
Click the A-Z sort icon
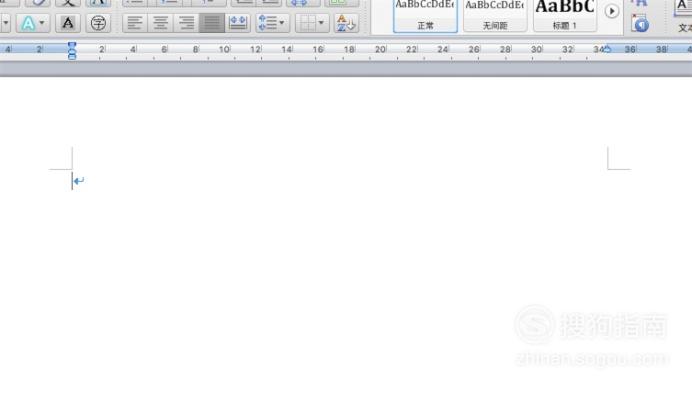click(x=346, y=23)
